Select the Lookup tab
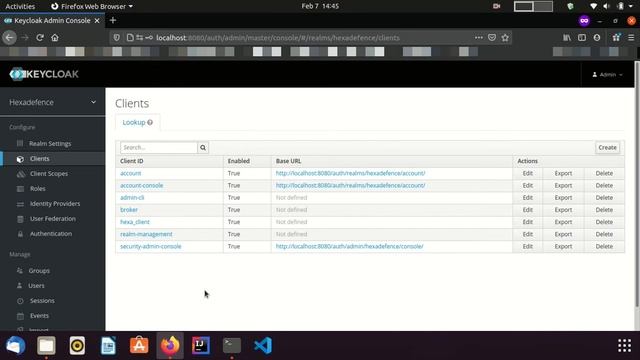The width and height of the screenshot is (640, 360). [138, 122]
